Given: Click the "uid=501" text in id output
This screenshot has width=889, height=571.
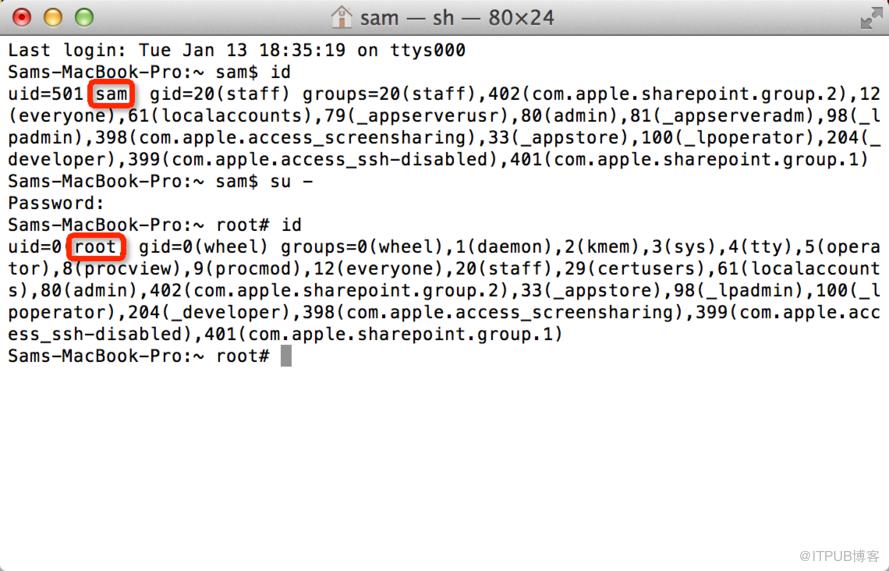Looking at the screenshot, I should [46, 94].
